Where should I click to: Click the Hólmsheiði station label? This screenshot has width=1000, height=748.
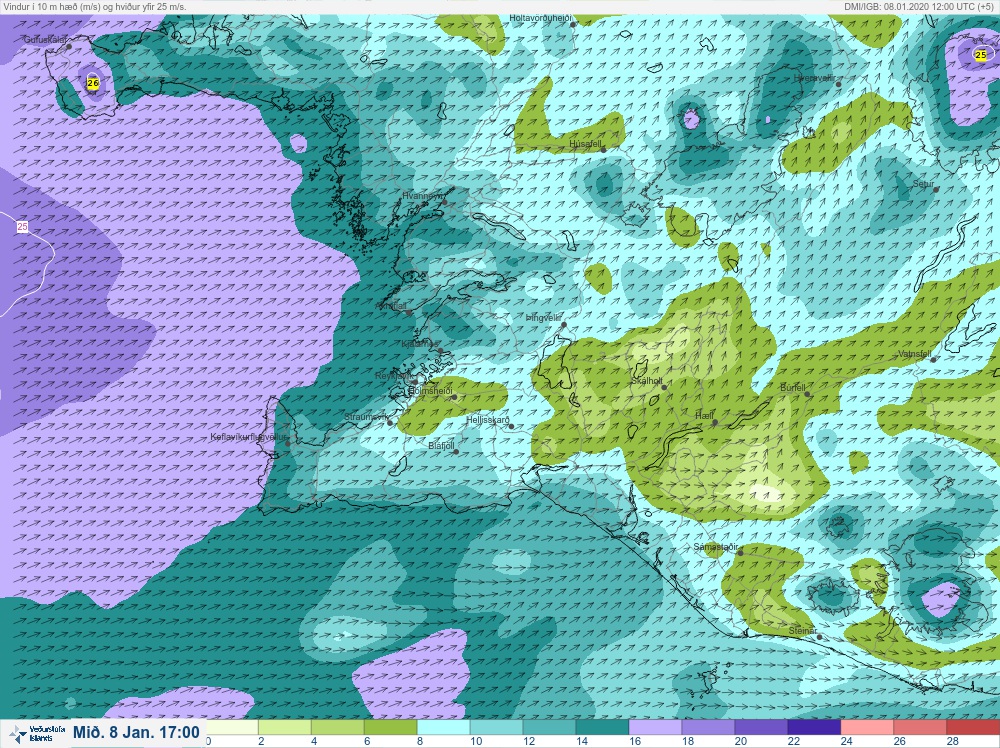(x=430, y=390)
